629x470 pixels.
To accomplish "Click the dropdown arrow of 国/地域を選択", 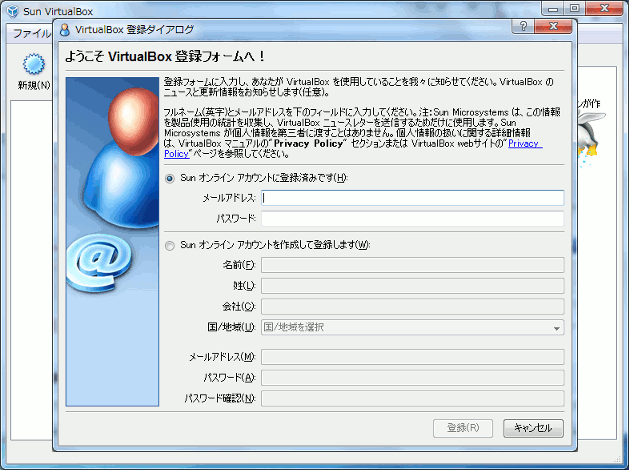I will point(556,327).
